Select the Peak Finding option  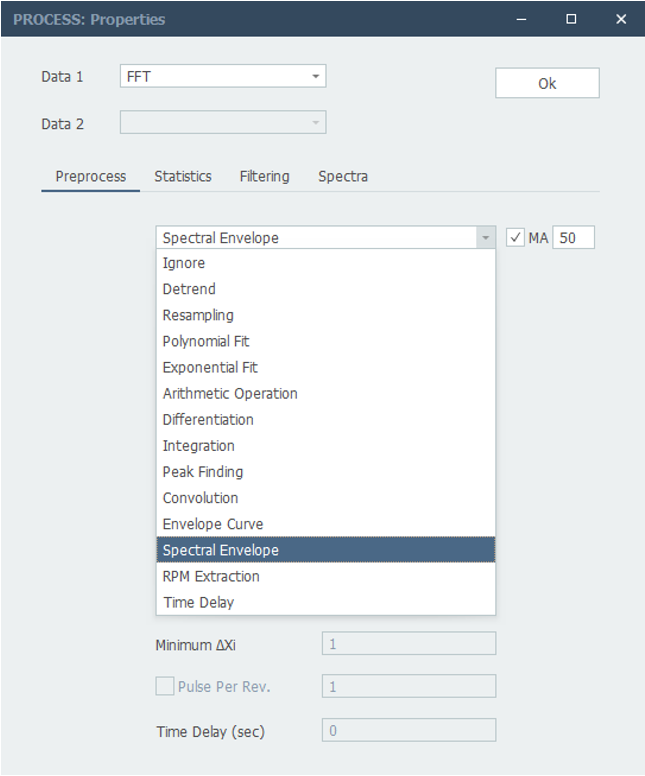[326, 472]
